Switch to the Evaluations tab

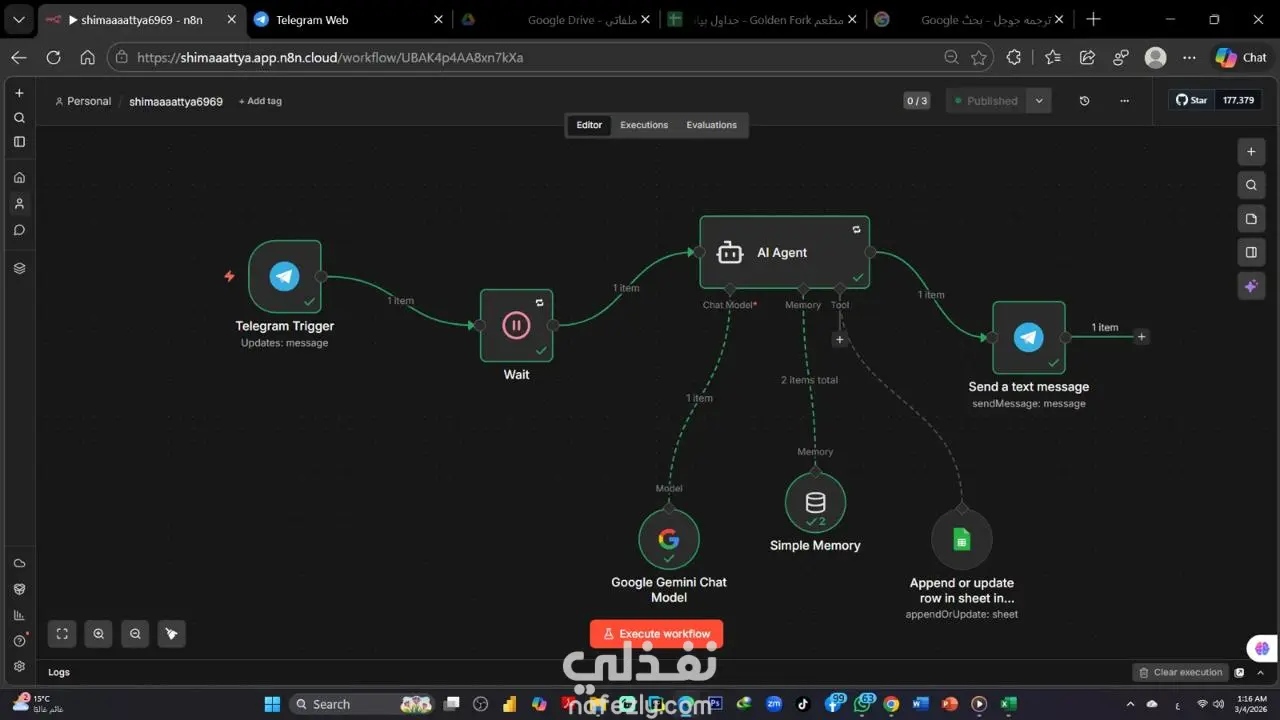[711, 125]
